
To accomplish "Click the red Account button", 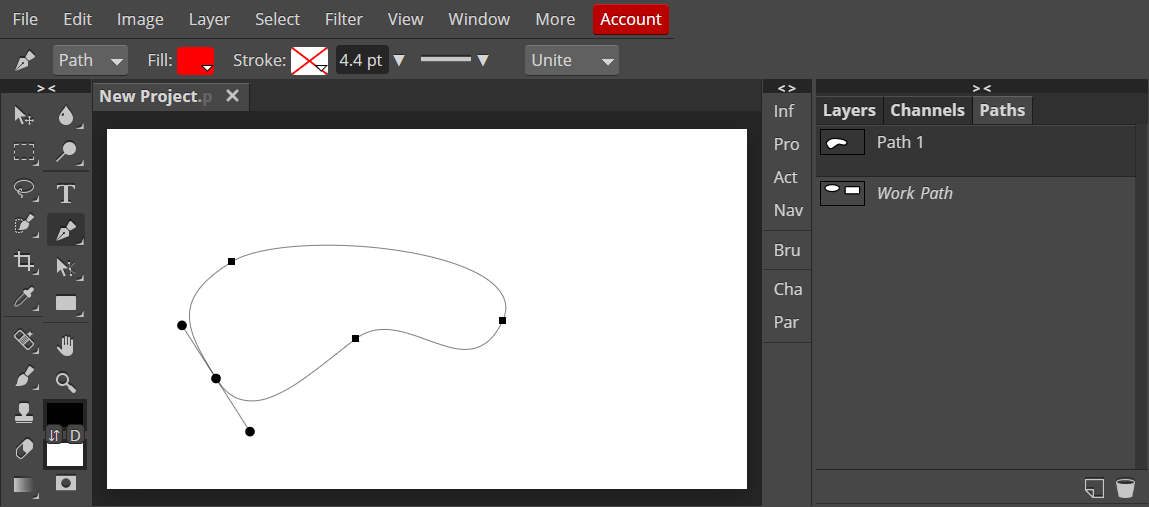I will click(x=631, y=20).
